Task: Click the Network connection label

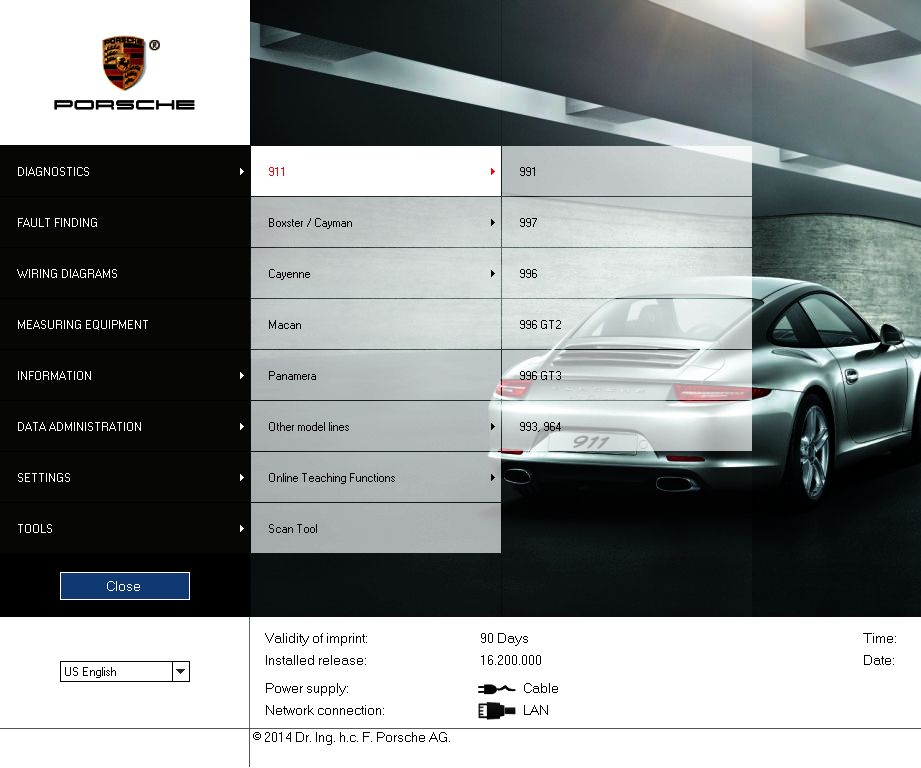Action: point(325,710)
